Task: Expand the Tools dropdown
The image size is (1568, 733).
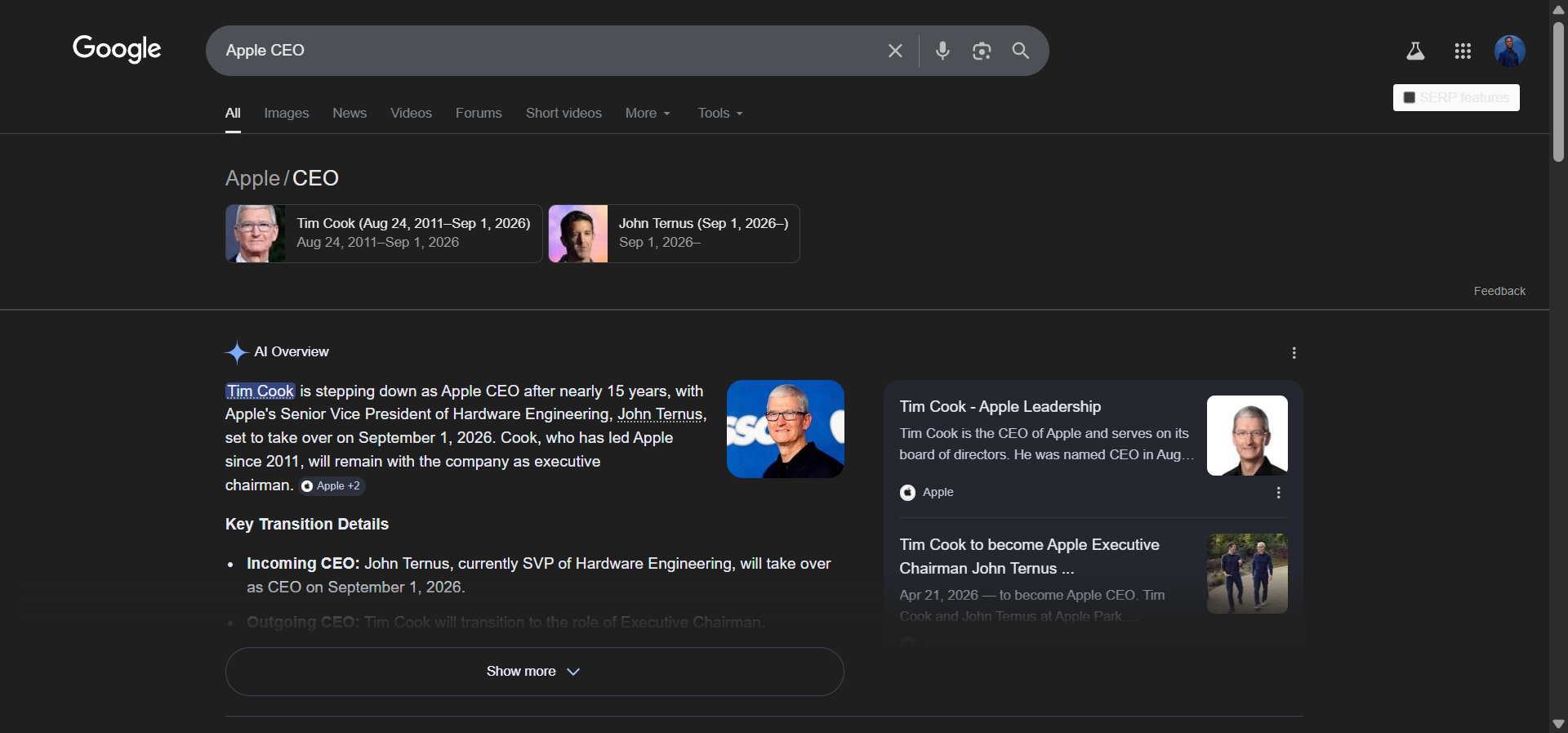Action: tap(720, 114)
